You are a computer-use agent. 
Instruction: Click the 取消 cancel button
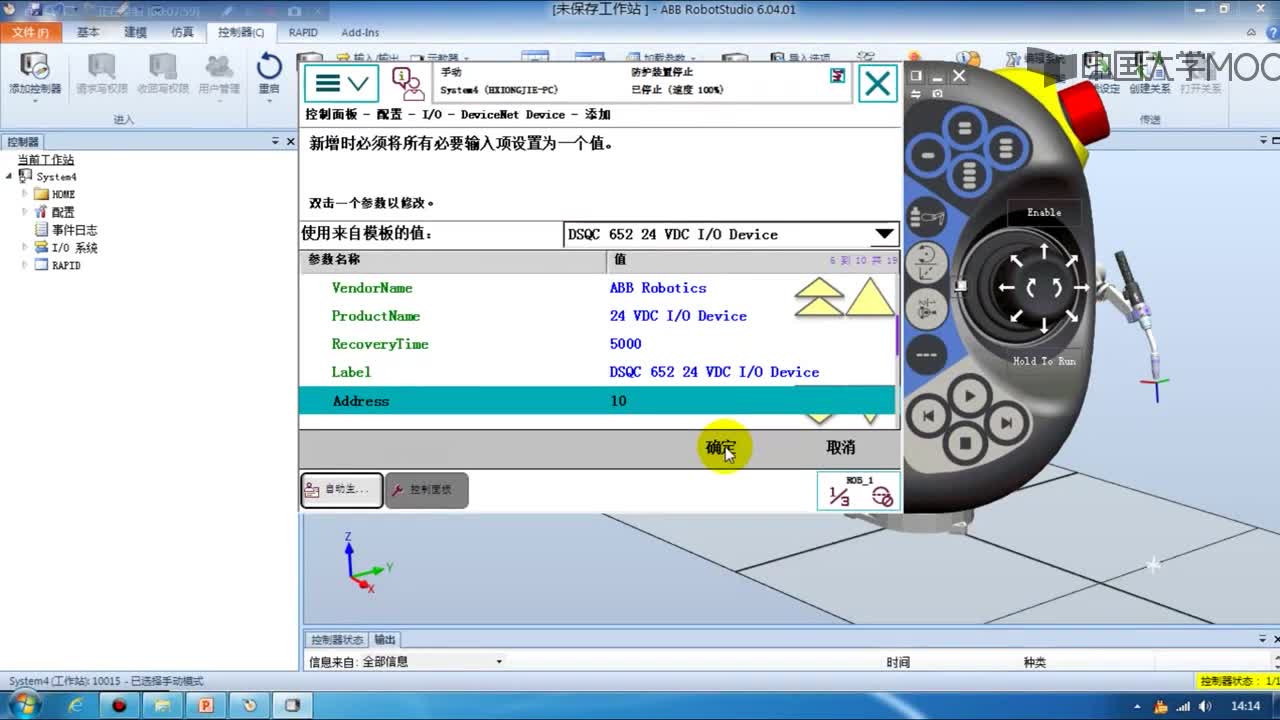[x=841, y=447]
